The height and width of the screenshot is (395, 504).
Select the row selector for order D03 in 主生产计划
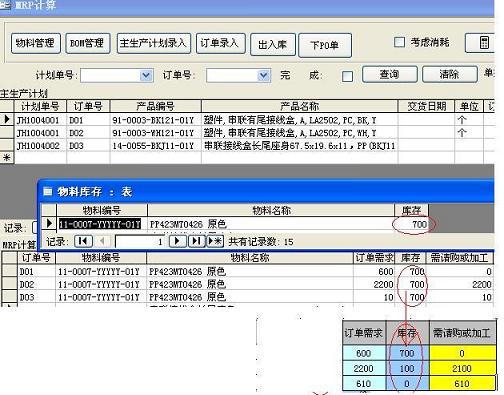click(x=7, y=146)
